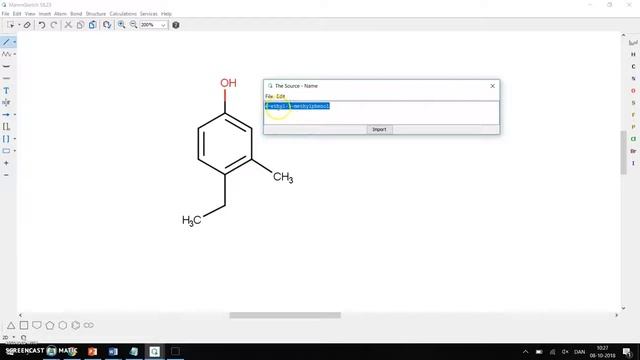Select the Bromine atom button
The width and height of the screenshot is (640, 360).
[x=633, y=151]
